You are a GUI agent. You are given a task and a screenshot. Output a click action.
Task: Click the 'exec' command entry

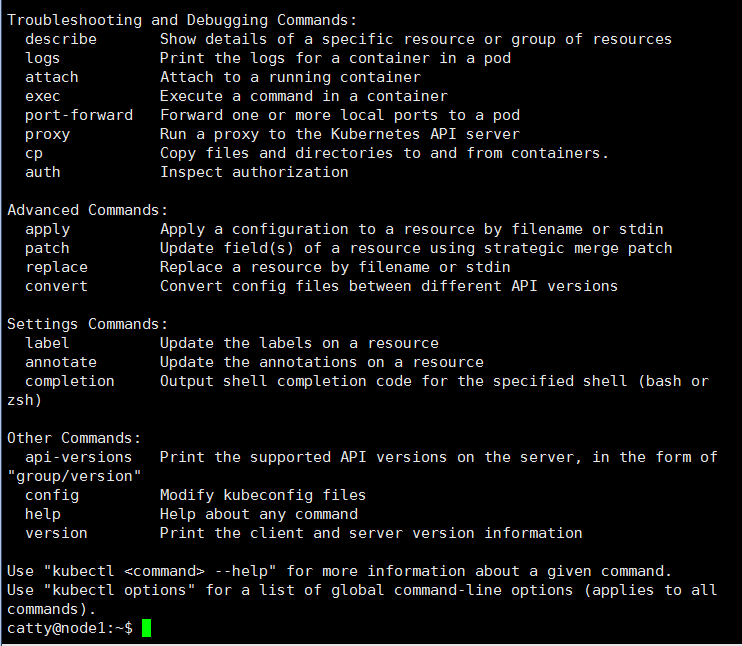coord(43,96)
